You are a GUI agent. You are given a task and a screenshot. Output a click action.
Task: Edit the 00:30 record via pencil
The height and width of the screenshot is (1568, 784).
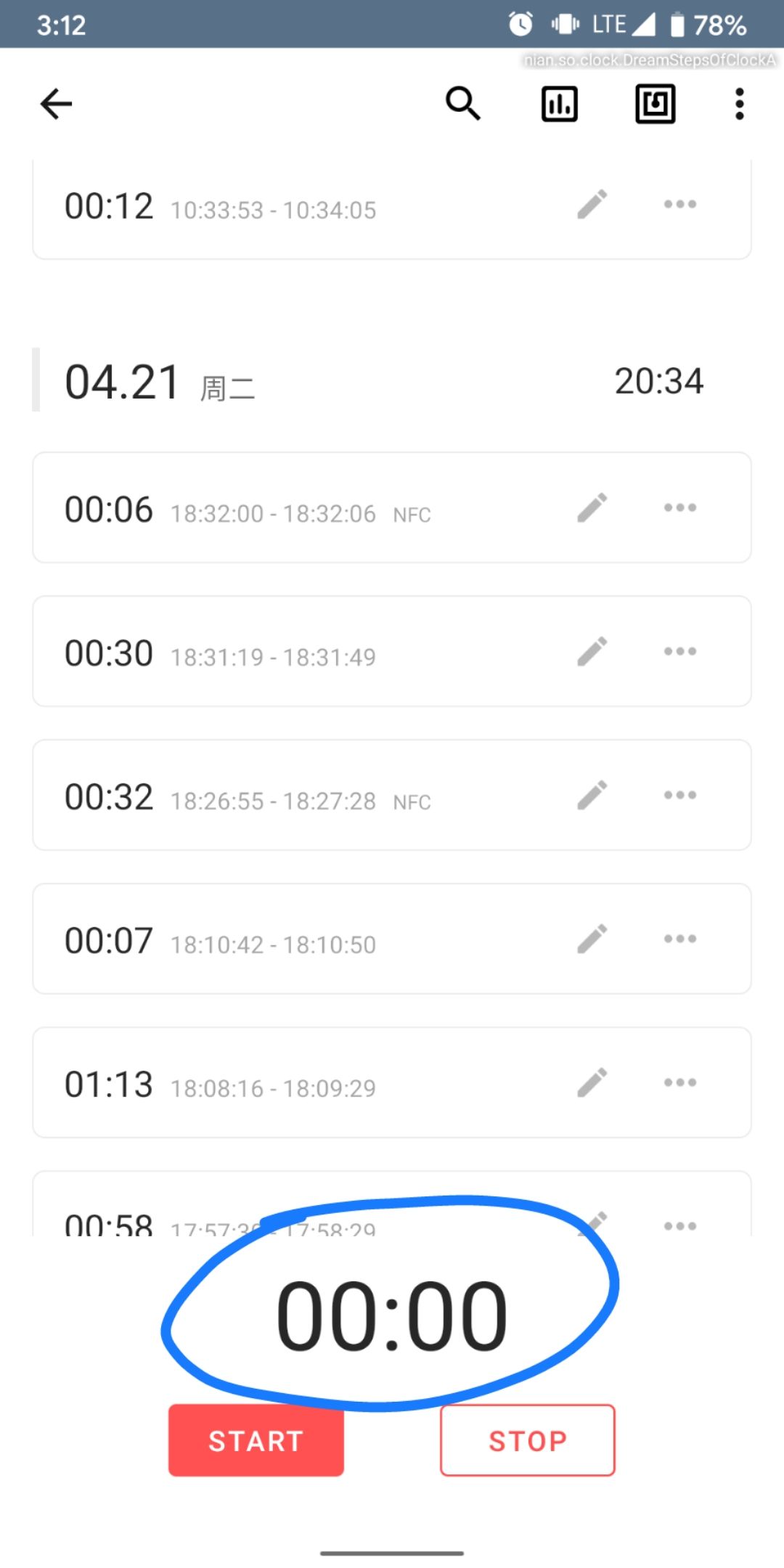tap(592, 652)
